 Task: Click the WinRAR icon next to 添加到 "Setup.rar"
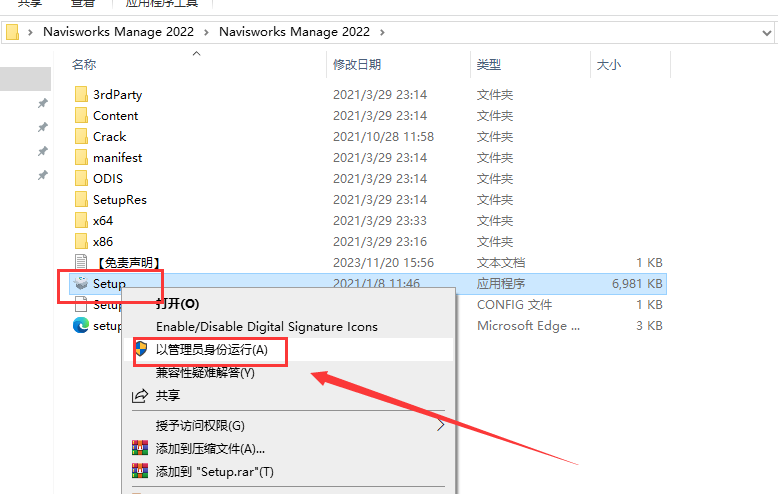140,471
